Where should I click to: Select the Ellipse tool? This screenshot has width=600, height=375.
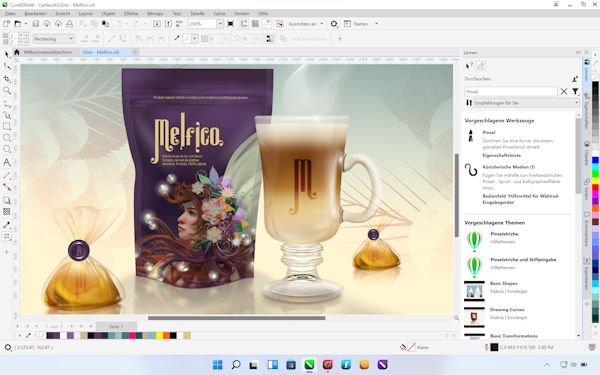[7, 138]
